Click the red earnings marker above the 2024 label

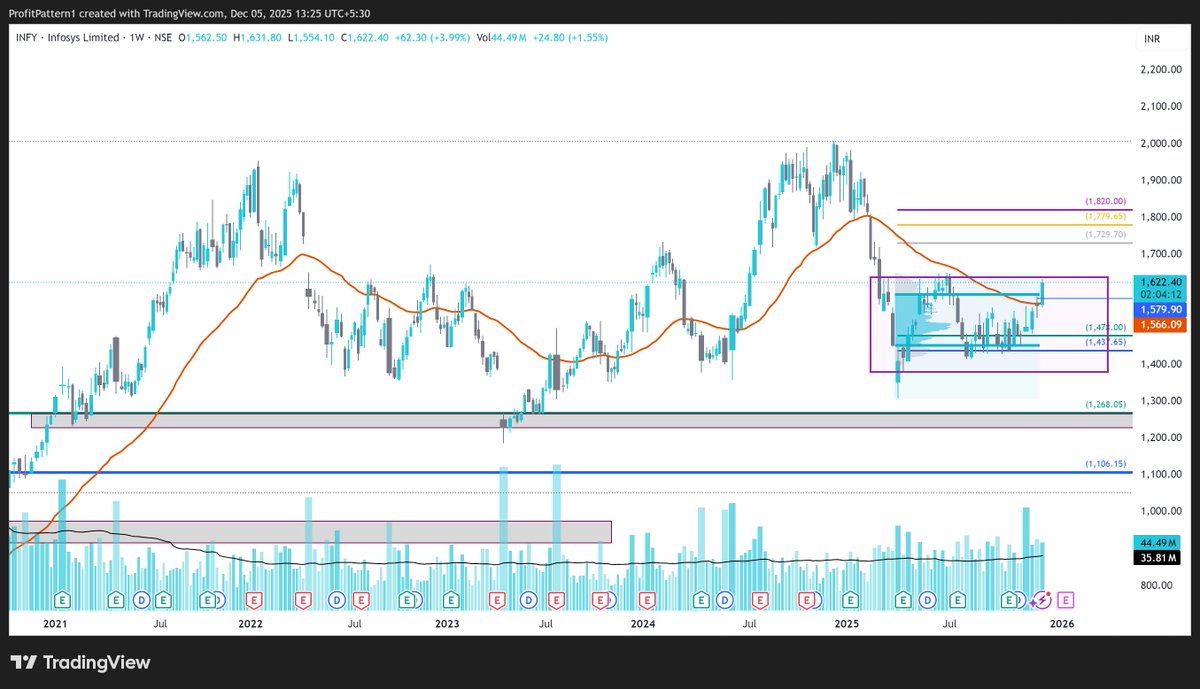[648, 600]
